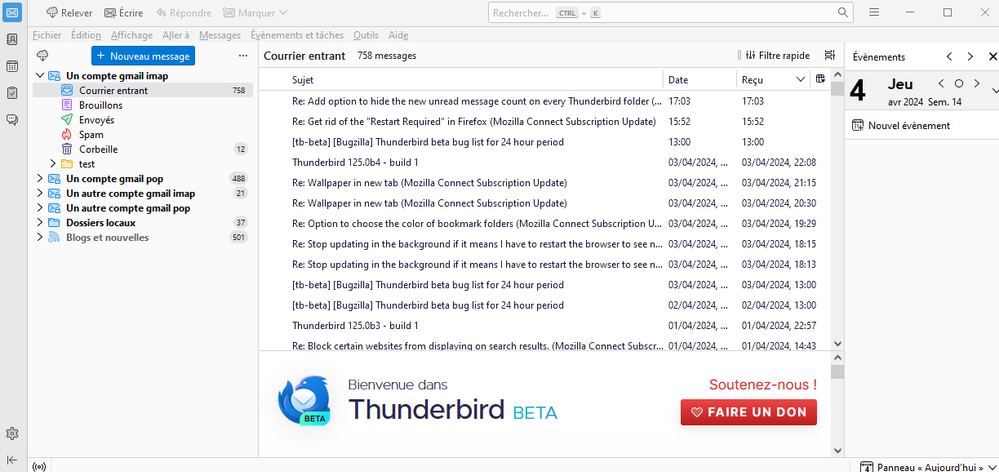Open the Tasks space icon
Viewport: 999px width, 472px height.
(12, 93)
